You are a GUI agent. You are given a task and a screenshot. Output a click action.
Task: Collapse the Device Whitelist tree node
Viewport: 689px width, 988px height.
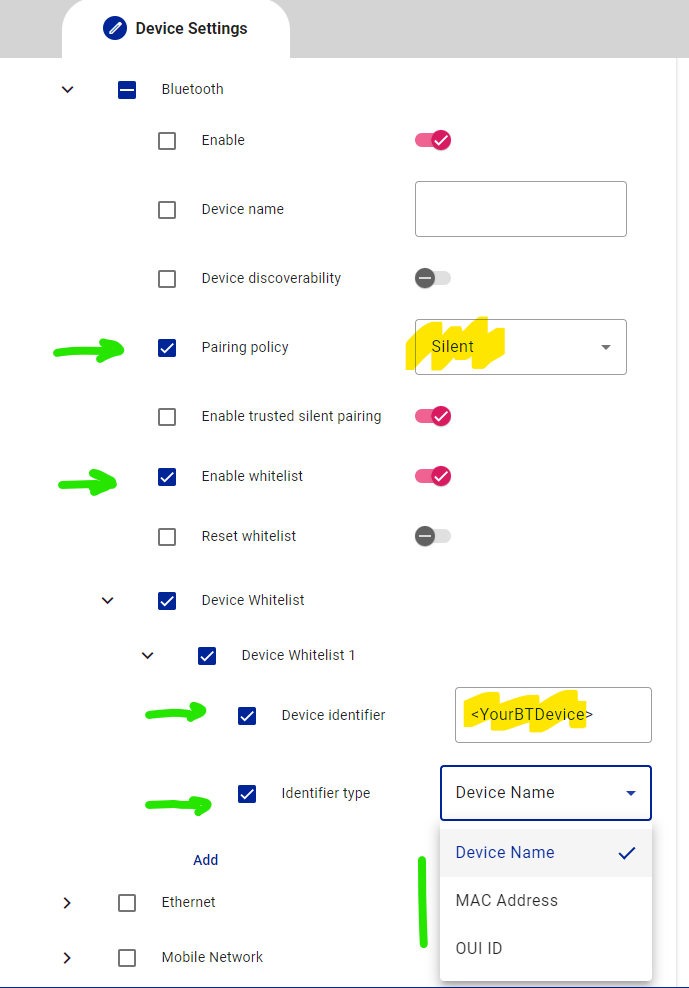(x=107, y=600)
